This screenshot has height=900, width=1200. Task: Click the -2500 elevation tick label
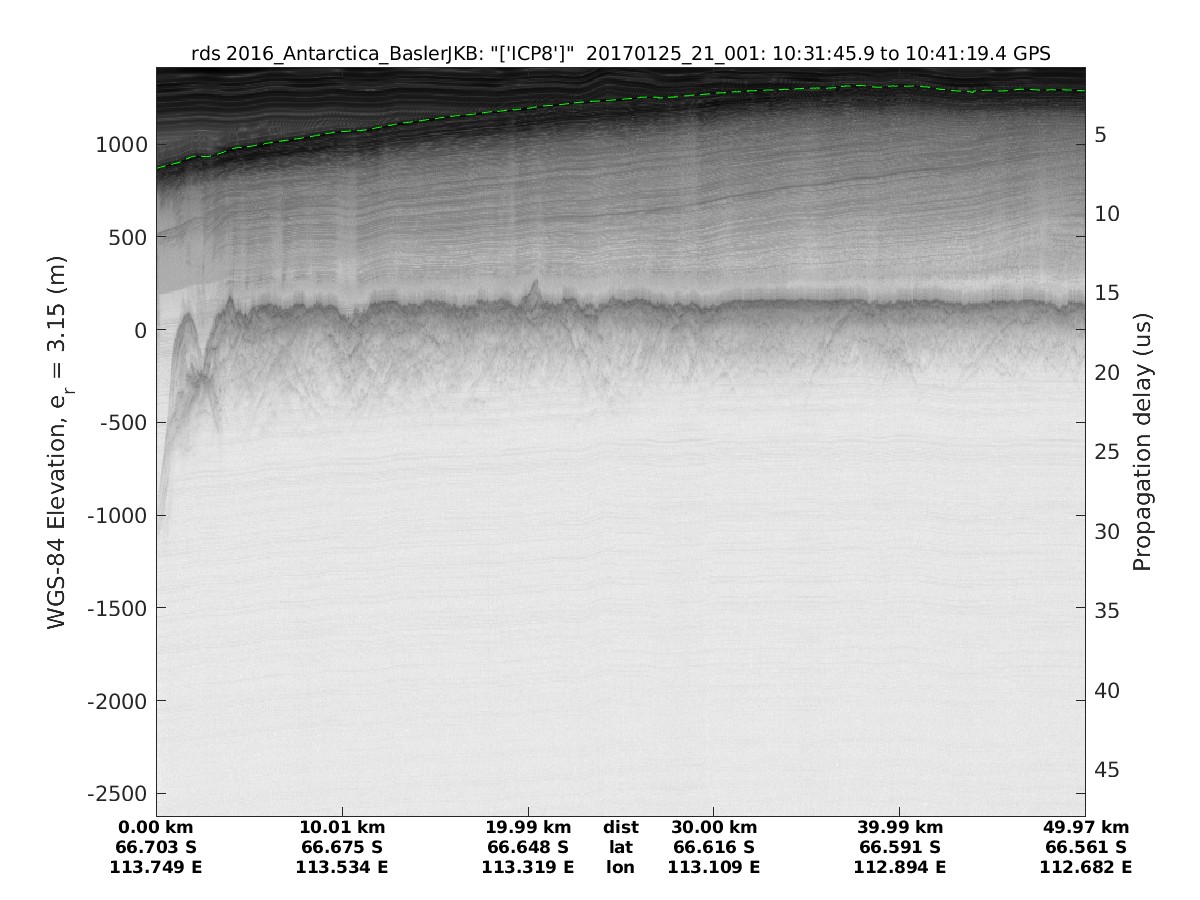(x=118, y=794)
